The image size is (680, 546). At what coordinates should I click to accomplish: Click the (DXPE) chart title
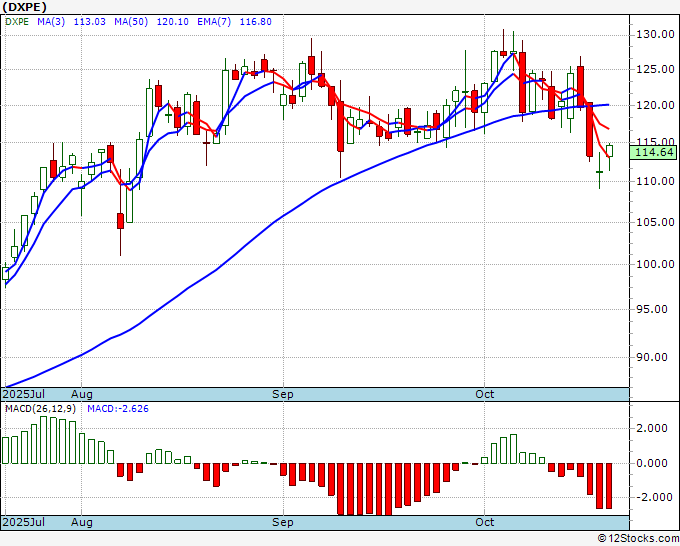pyautogui.click(x=24, y=7)
